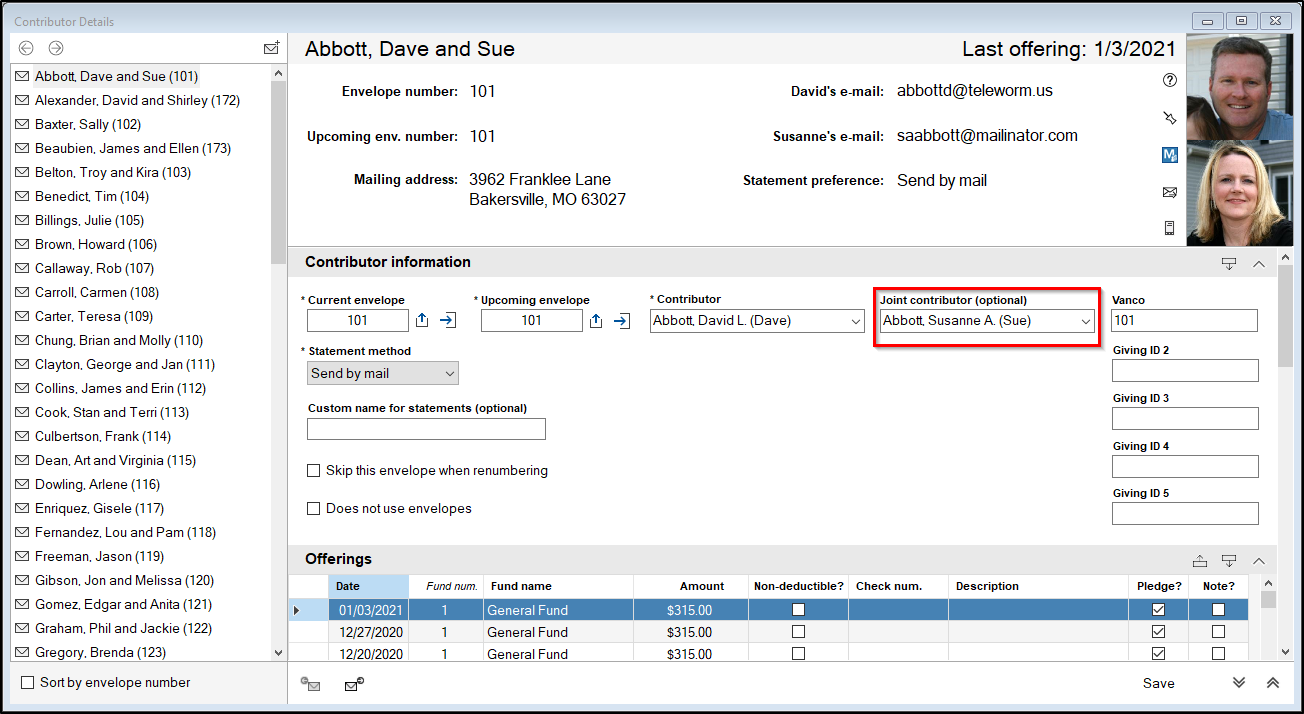
Task: Select Baxter, Sally (102) in contributor list
Action: (x=87, y=125)
